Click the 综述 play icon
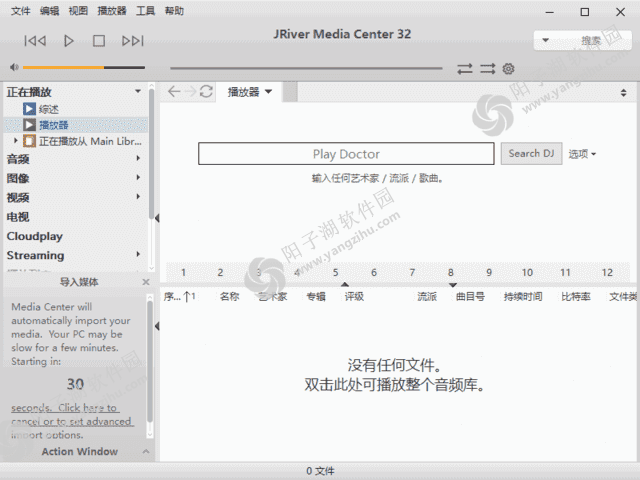This screenshot has width=640, height=480. tap(29, 109)
